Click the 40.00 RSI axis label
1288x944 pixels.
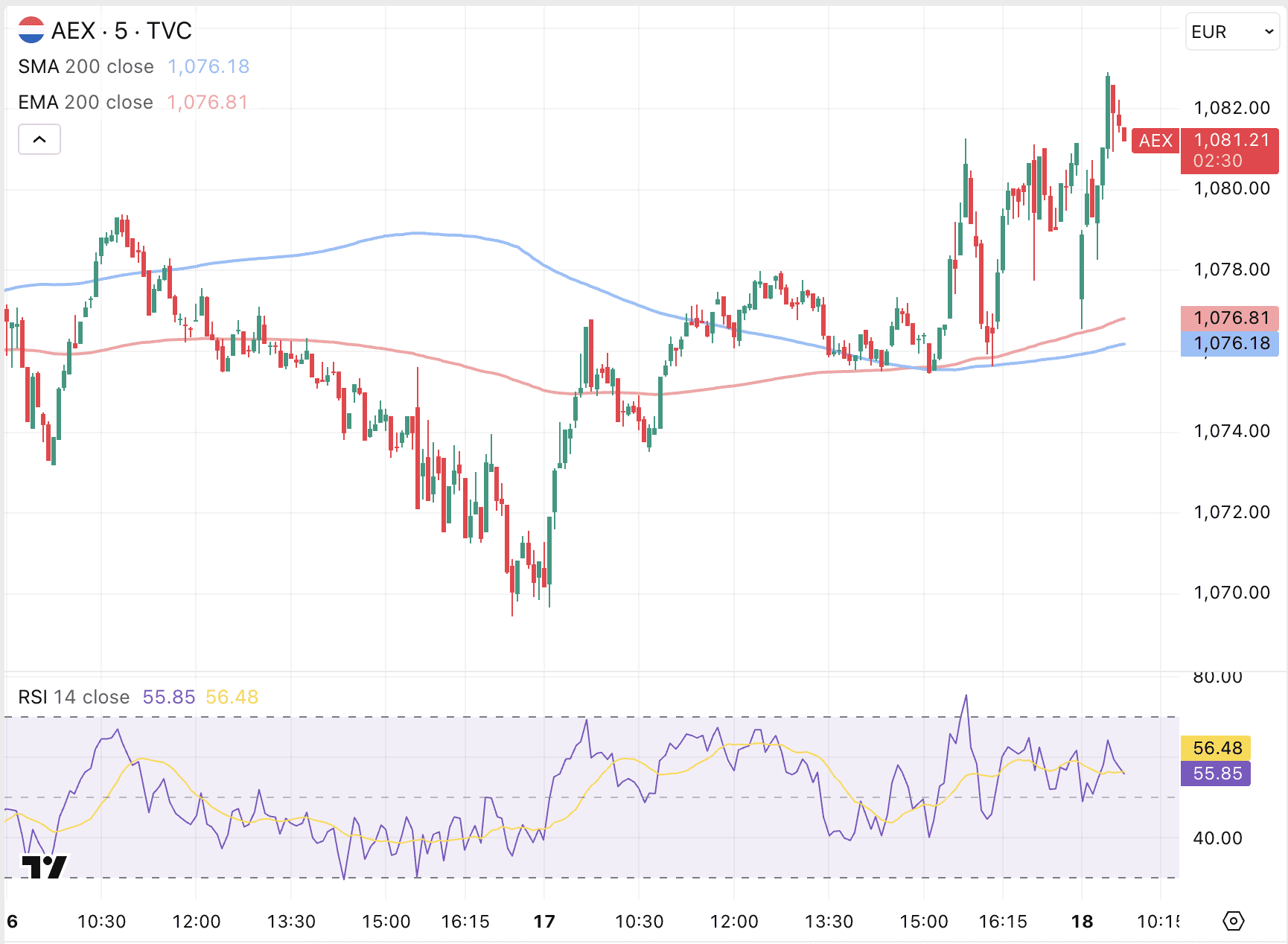click(x=1217, y=838)
